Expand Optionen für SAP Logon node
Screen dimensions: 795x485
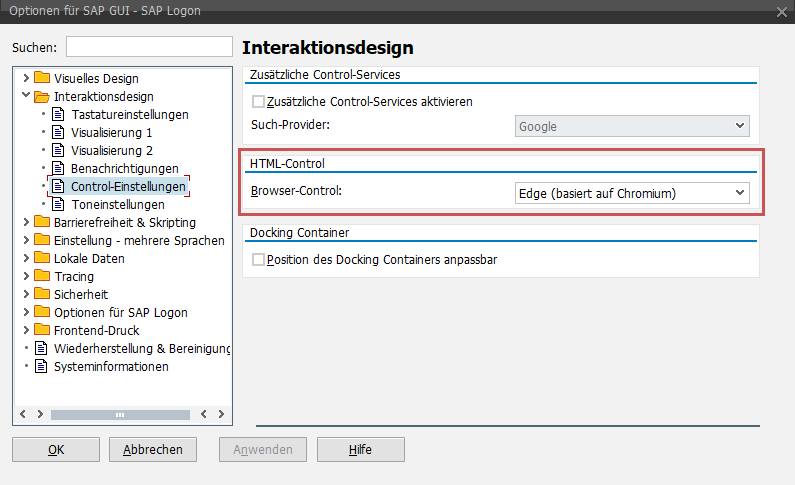26,312
